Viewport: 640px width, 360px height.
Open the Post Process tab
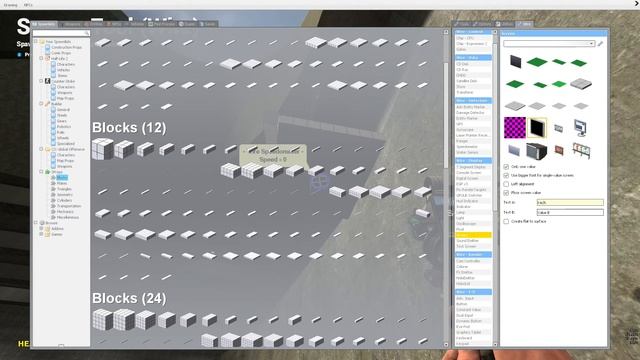point(162,24)
